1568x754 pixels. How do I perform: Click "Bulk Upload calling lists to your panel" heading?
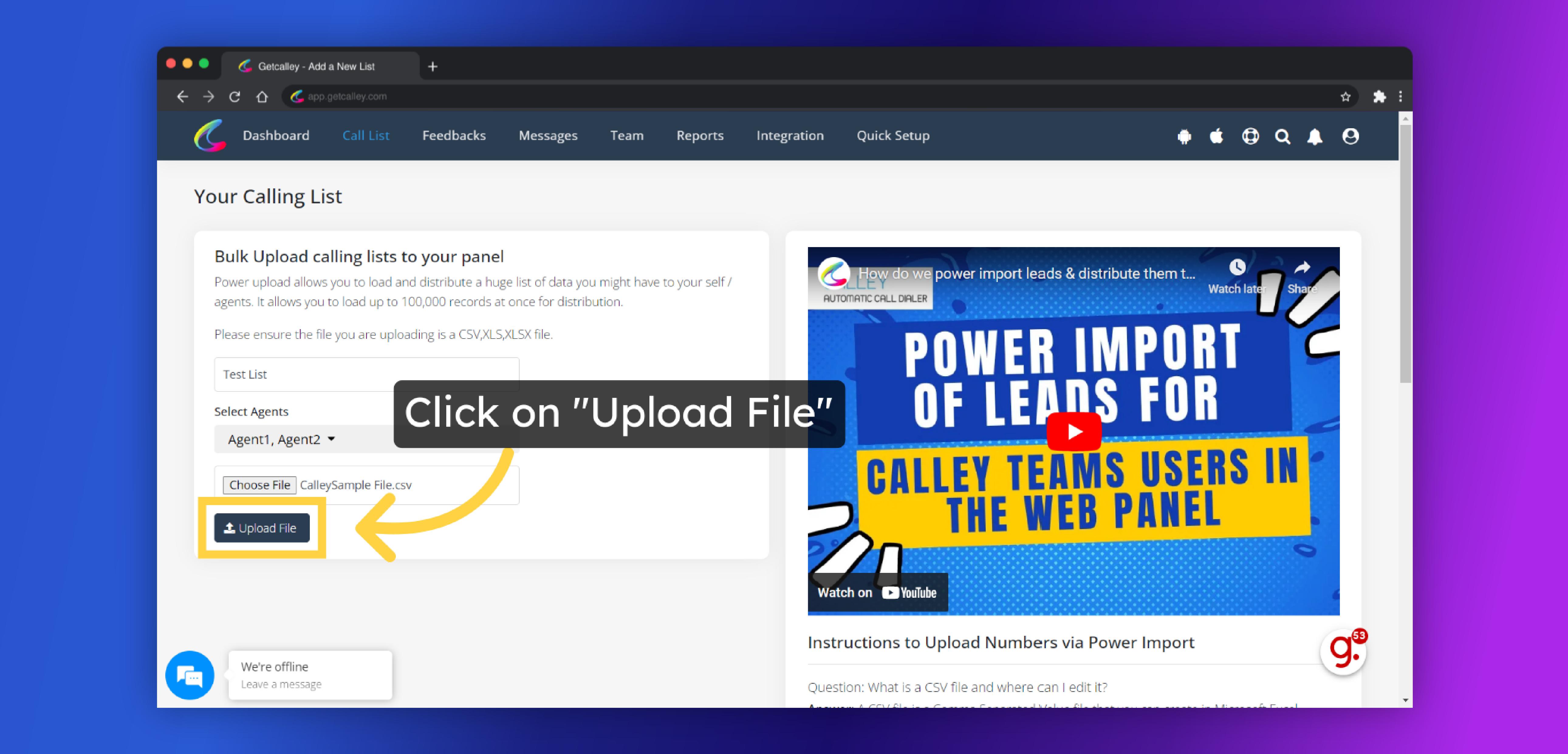[x=359, y=256]
